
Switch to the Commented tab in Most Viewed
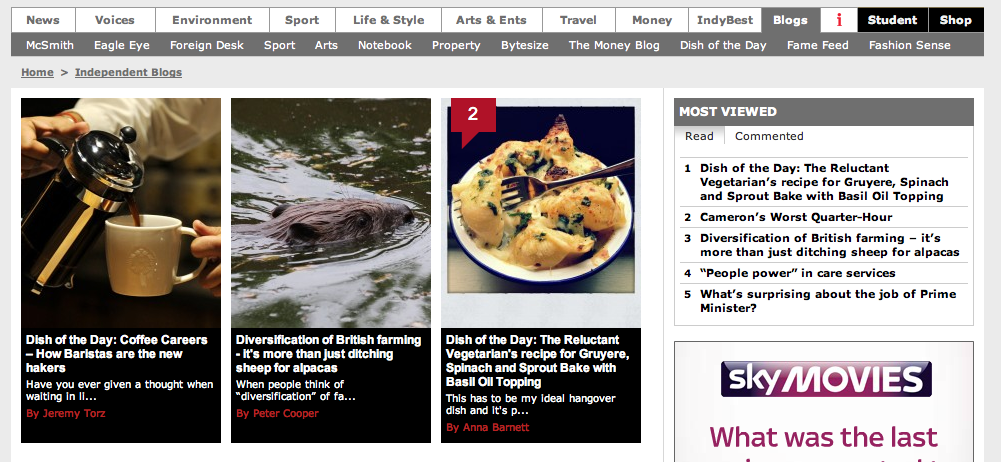tap(769, 136)
